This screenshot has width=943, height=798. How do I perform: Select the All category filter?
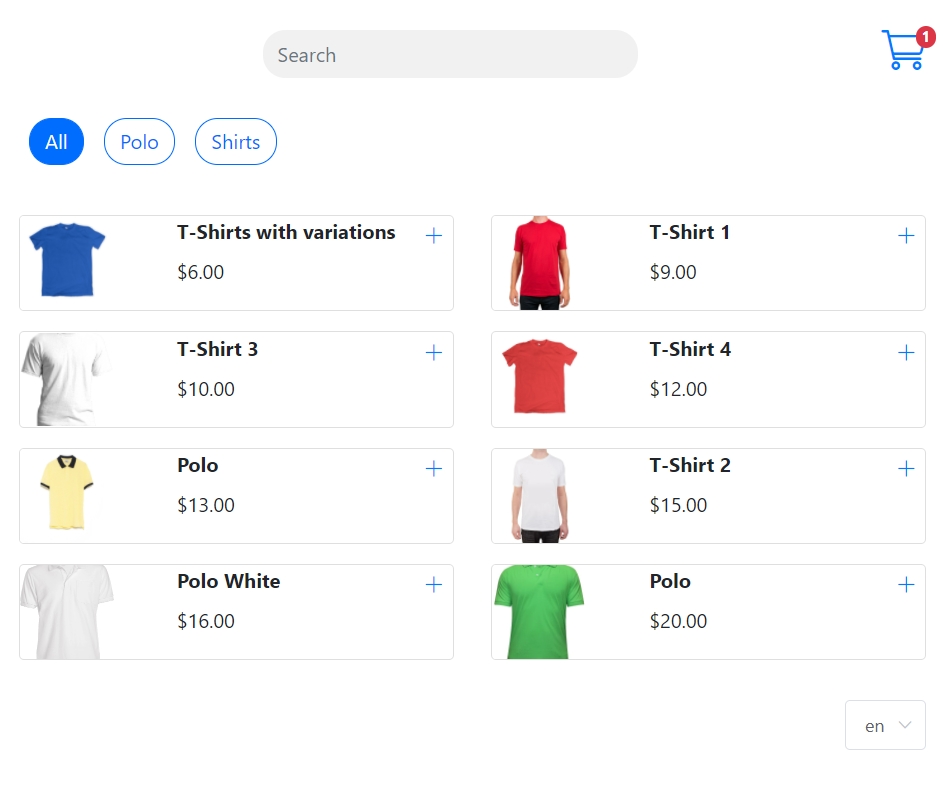[x=56, y=142]
